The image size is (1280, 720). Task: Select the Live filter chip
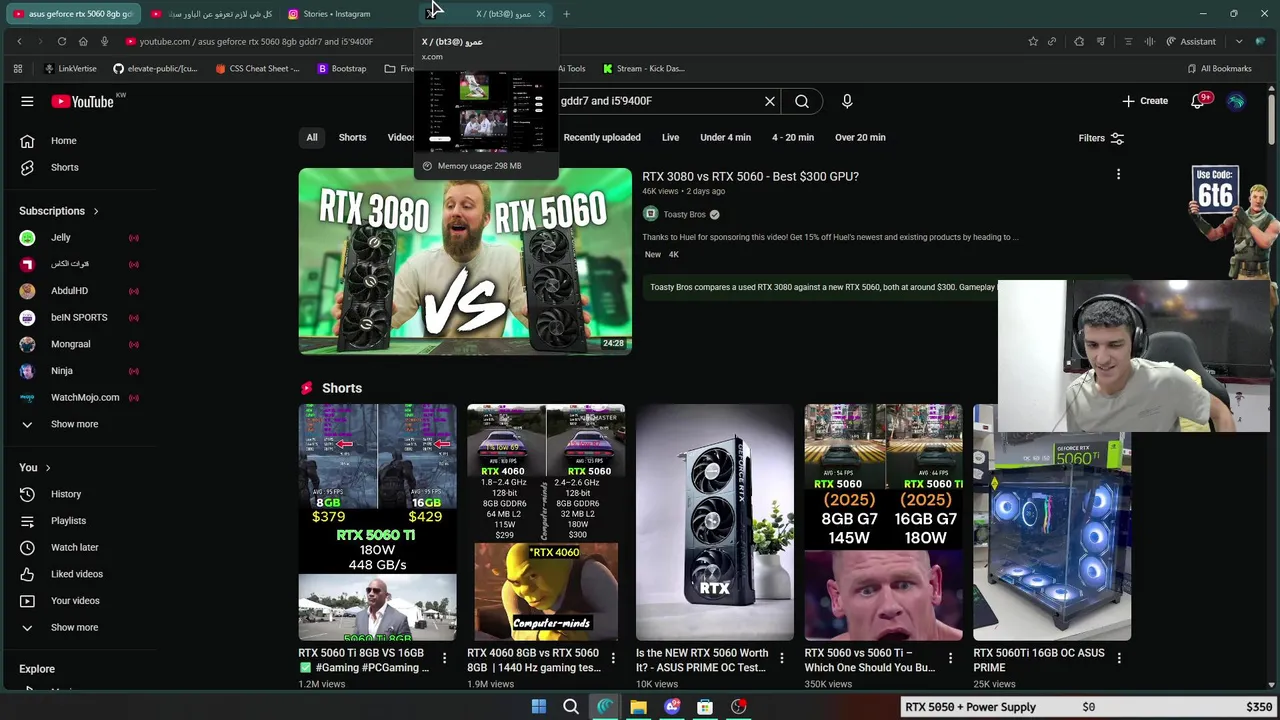click(x=670, y=138)
